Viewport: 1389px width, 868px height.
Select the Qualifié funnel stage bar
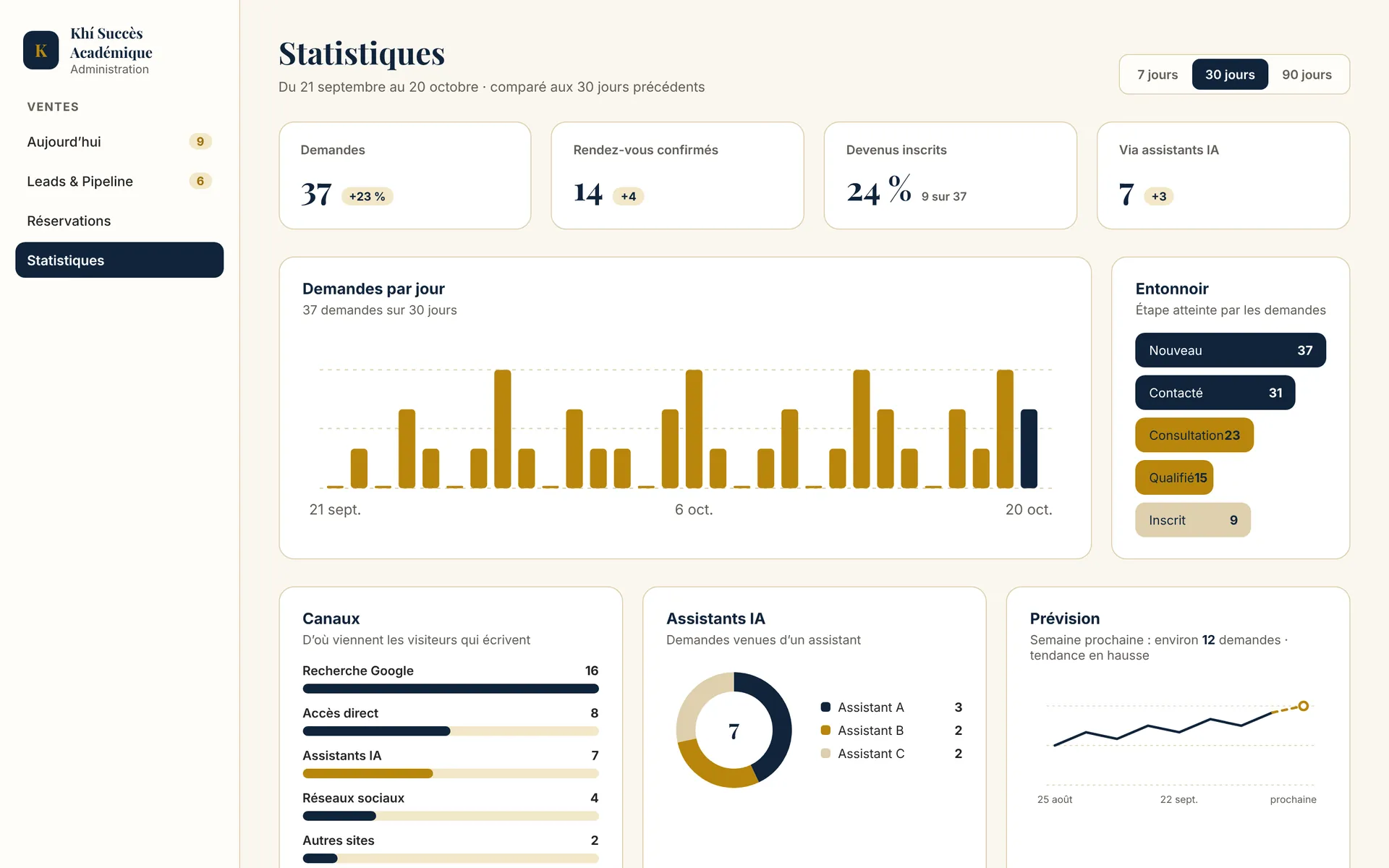click(1174, 477)
